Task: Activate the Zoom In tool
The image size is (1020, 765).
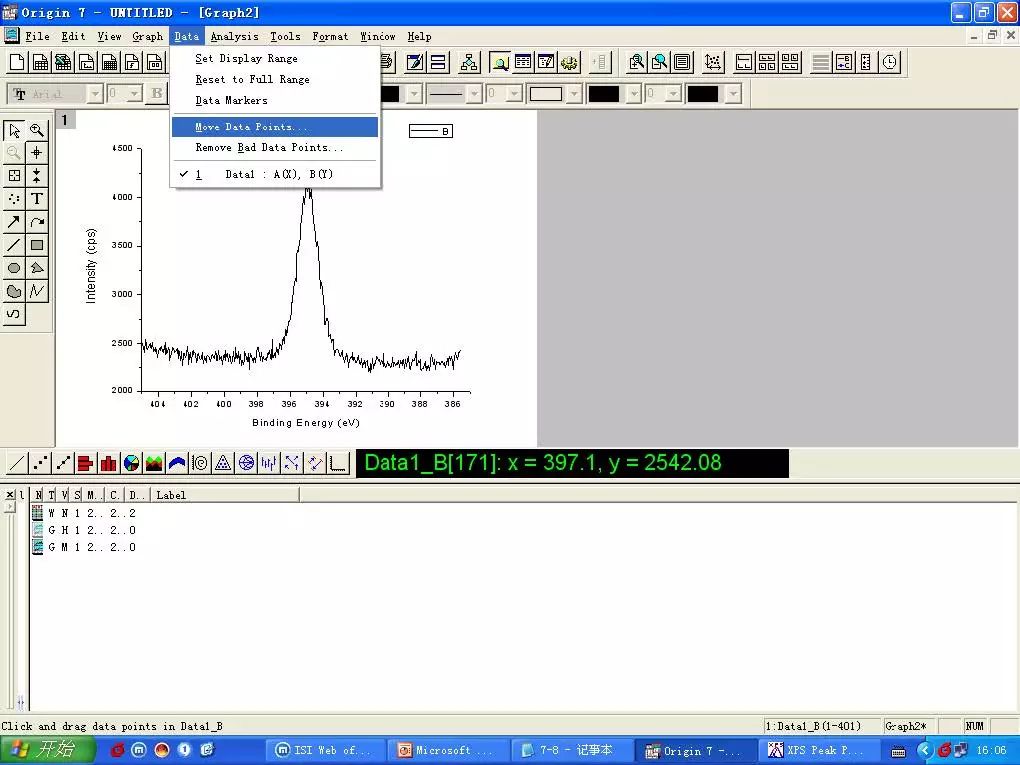Action: [37, 130]
